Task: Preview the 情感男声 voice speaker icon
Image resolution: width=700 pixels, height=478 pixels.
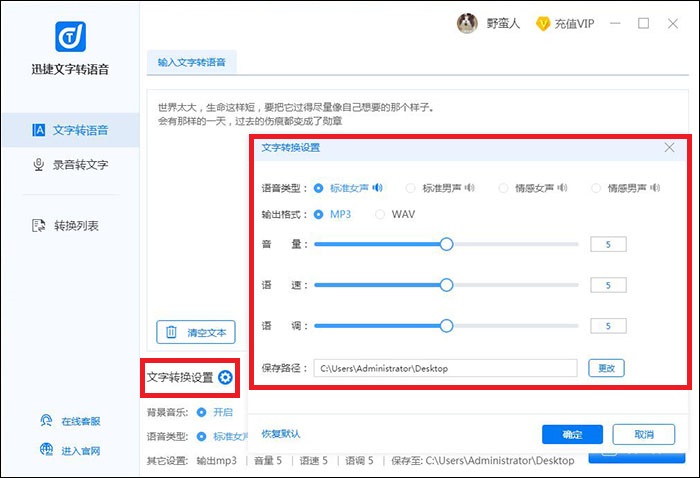Action: point(654,187)
